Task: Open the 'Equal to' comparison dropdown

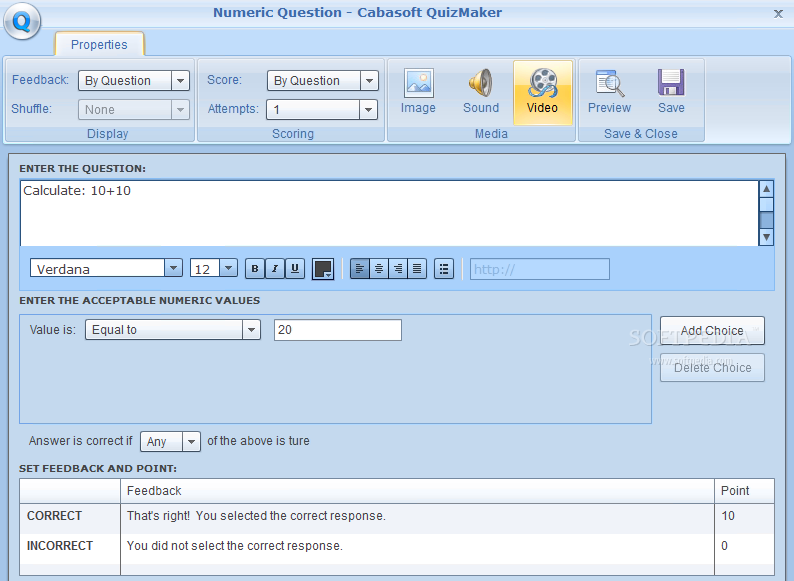Action: tap(173, 330)
